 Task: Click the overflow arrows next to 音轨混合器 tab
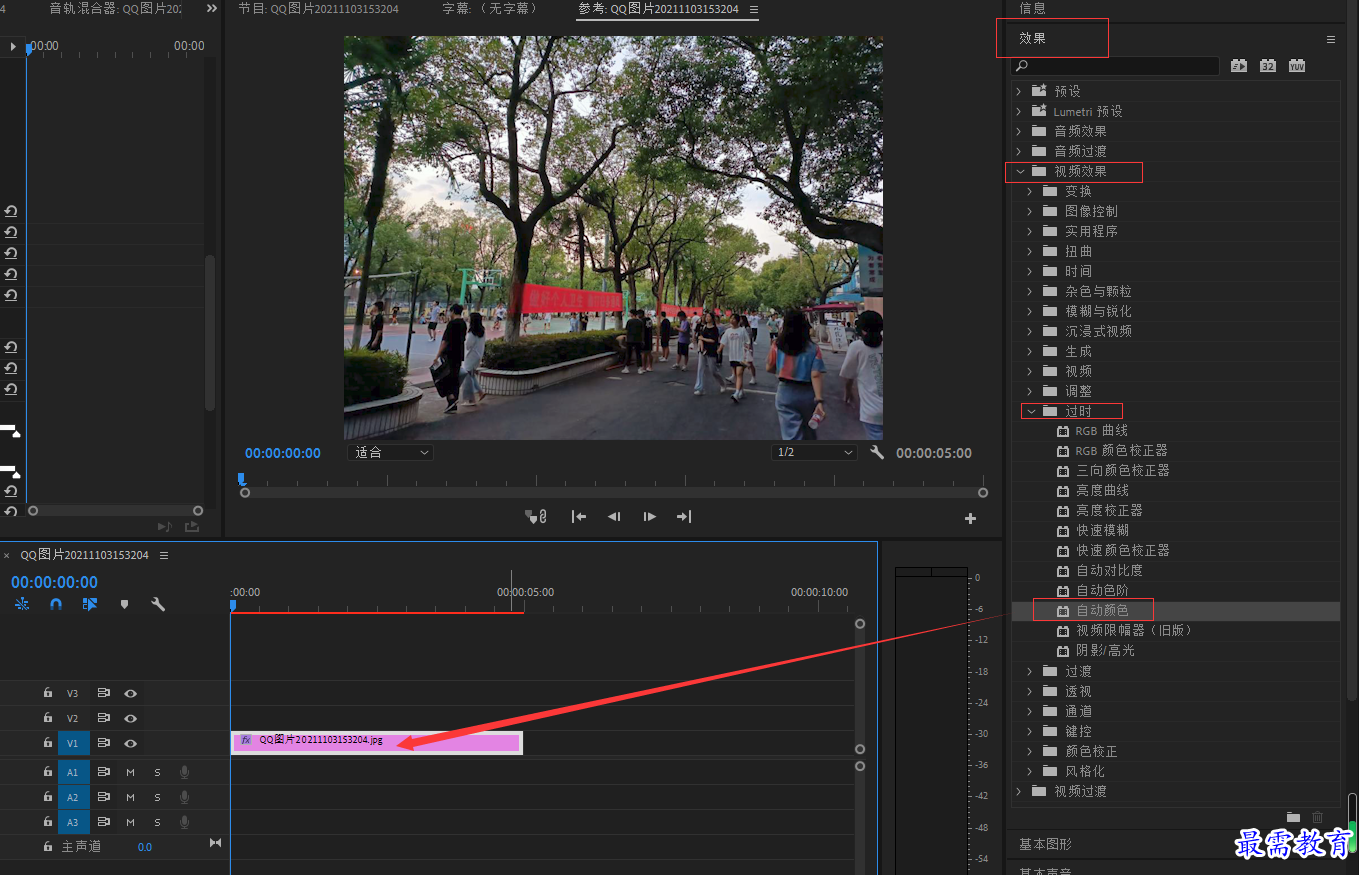tap(212, 8)
